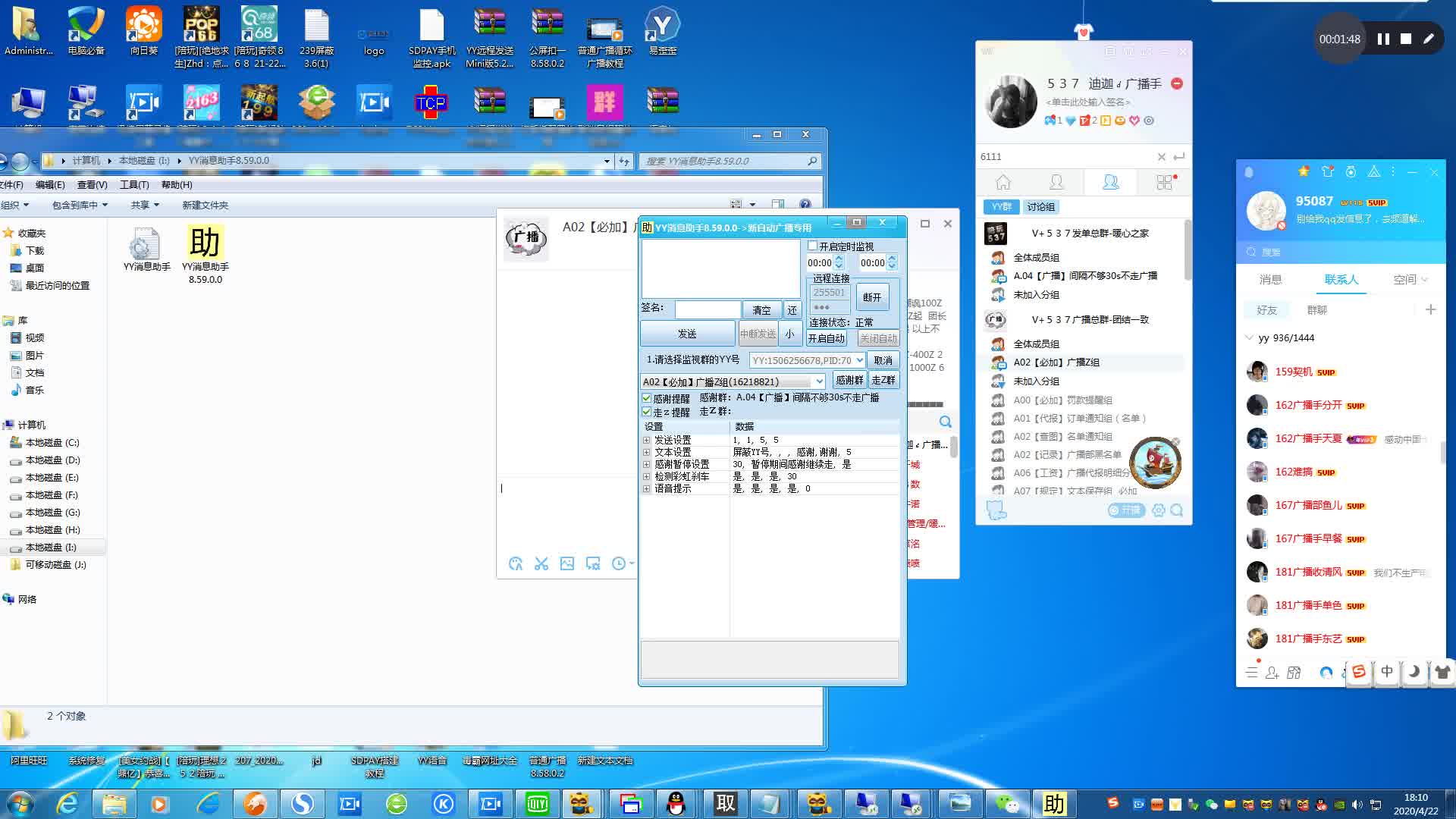Click the small 还 button next to 清空
Viewport: 1456px width, 819px height.
(792, 310)
